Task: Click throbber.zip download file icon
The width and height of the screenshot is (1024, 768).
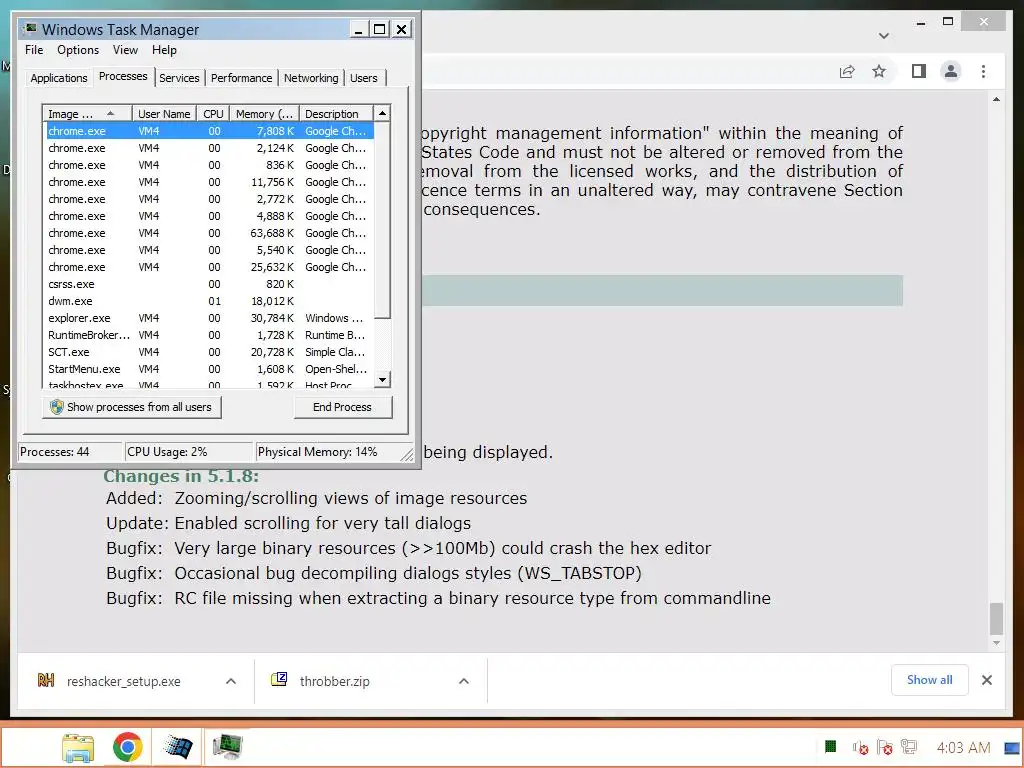Action: [x=279, y=679]
